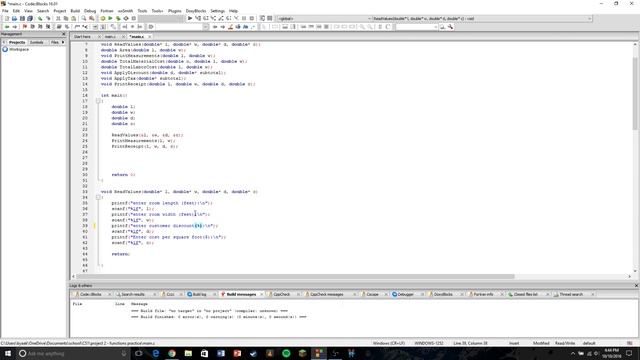Screen dimensions: 640x360
Task: Collapse the ReadValues function fold marker
Action: (98, 197)
